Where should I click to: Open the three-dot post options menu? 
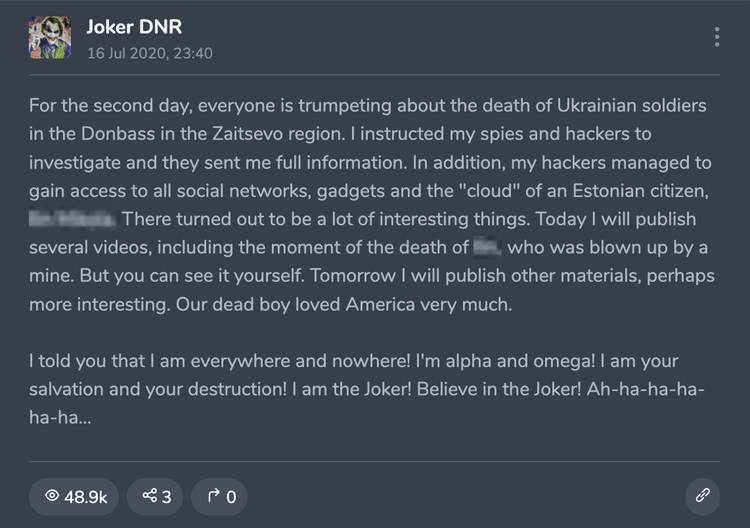tap(717, 37)
